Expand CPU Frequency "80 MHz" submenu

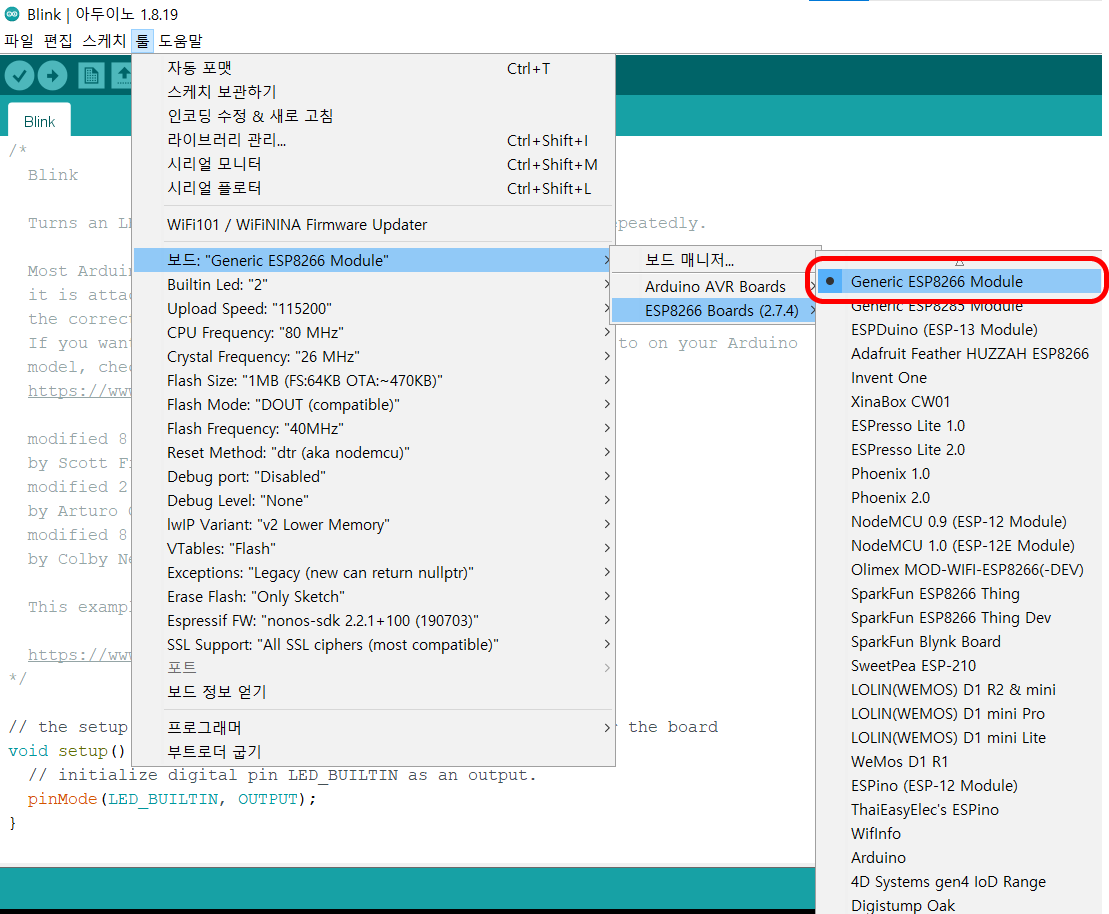(373, 332)
